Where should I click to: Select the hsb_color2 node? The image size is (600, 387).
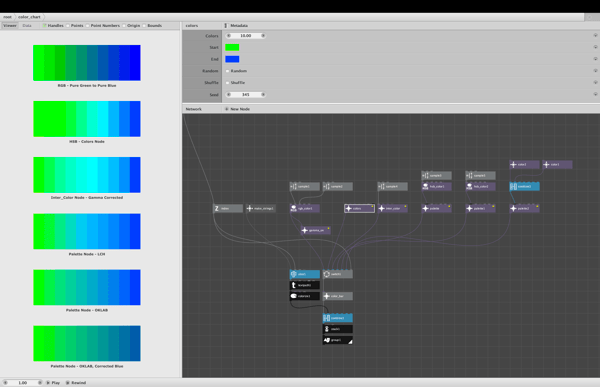tap(481, 186)
